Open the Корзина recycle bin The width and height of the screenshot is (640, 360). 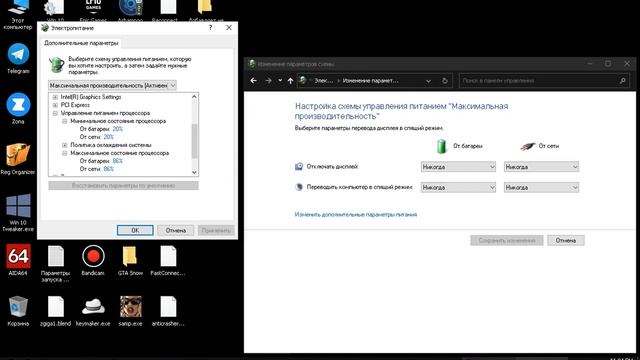pyautogui.click(x=18, y=311)
